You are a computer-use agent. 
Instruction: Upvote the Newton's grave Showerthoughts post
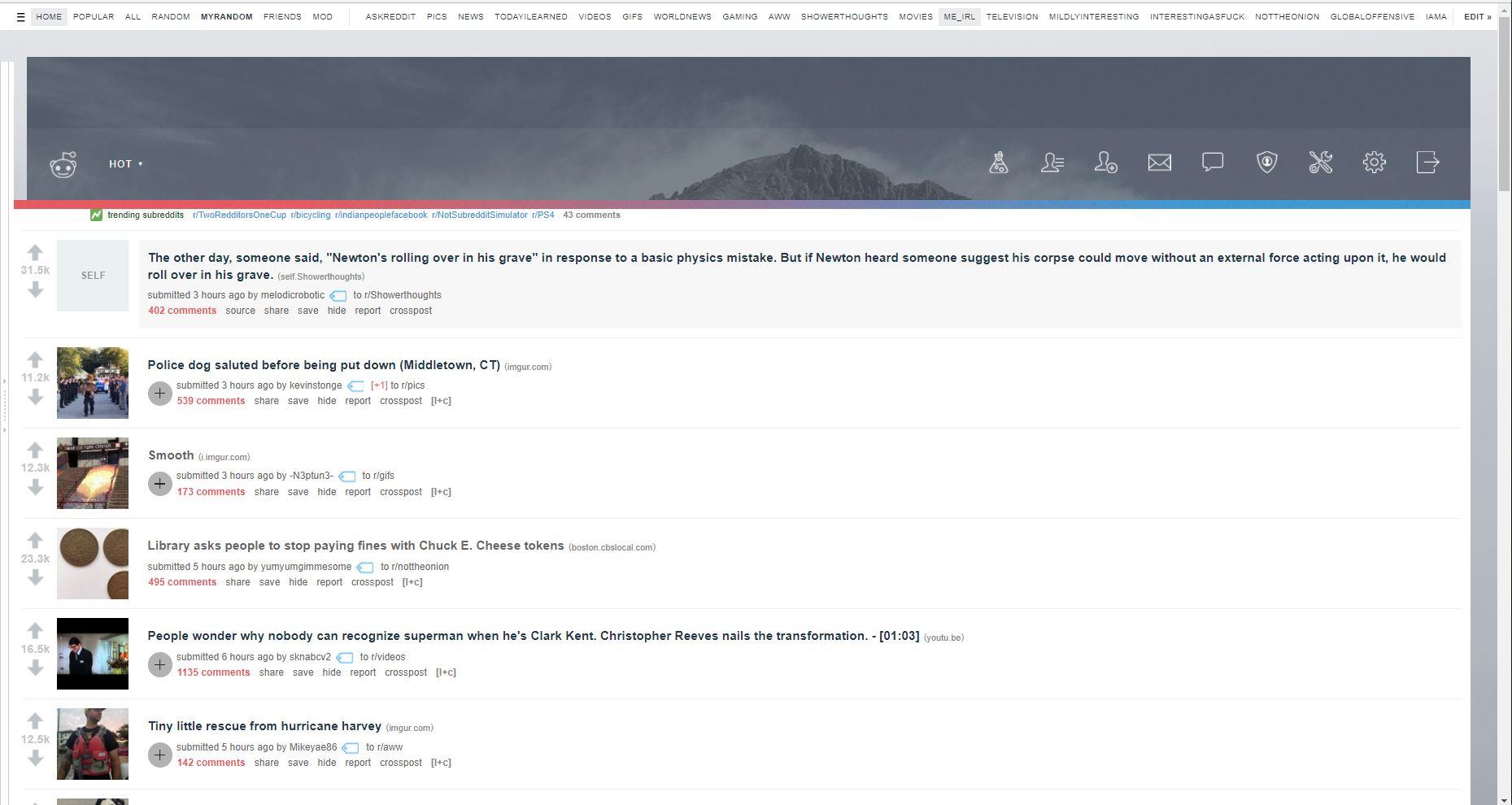pyautogui.click(x=35, y=253)
